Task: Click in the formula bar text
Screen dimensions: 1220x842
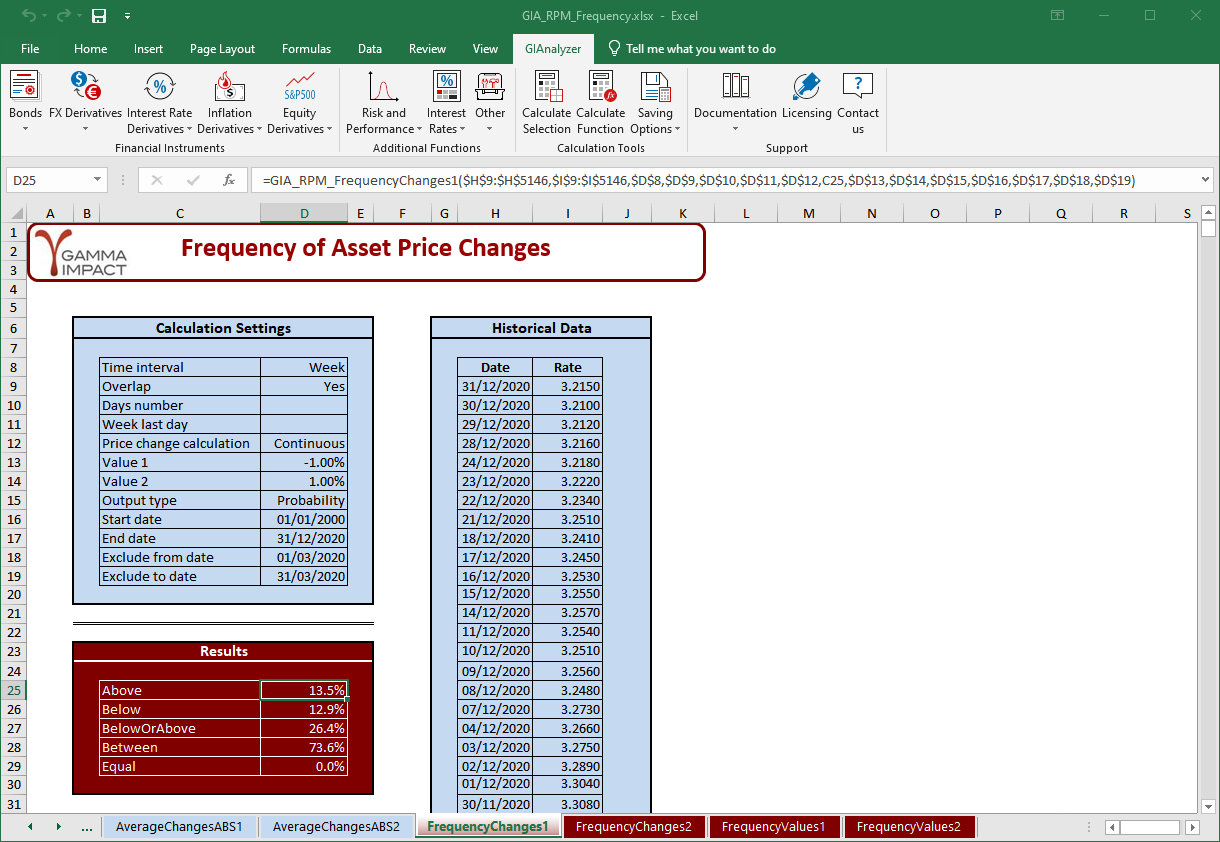Action: pyautogui.click(x=699, y=180)
